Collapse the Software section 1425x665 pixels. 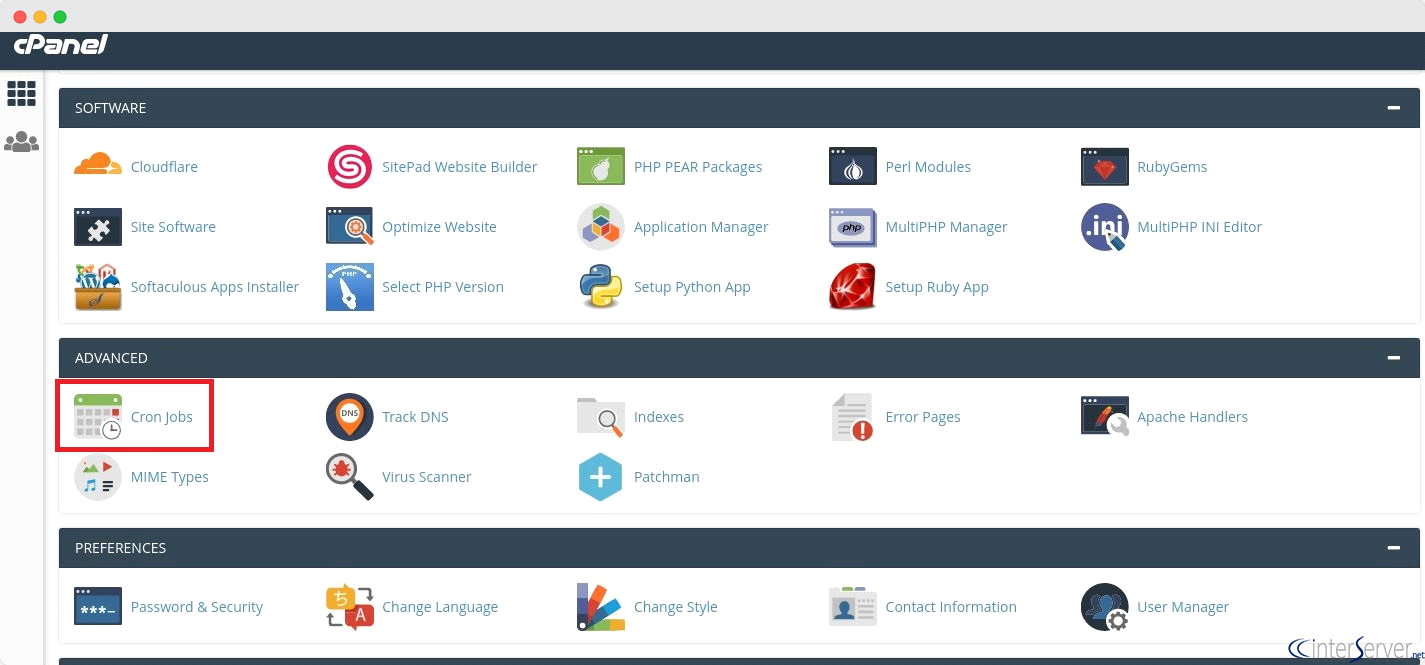point(1394,108)
